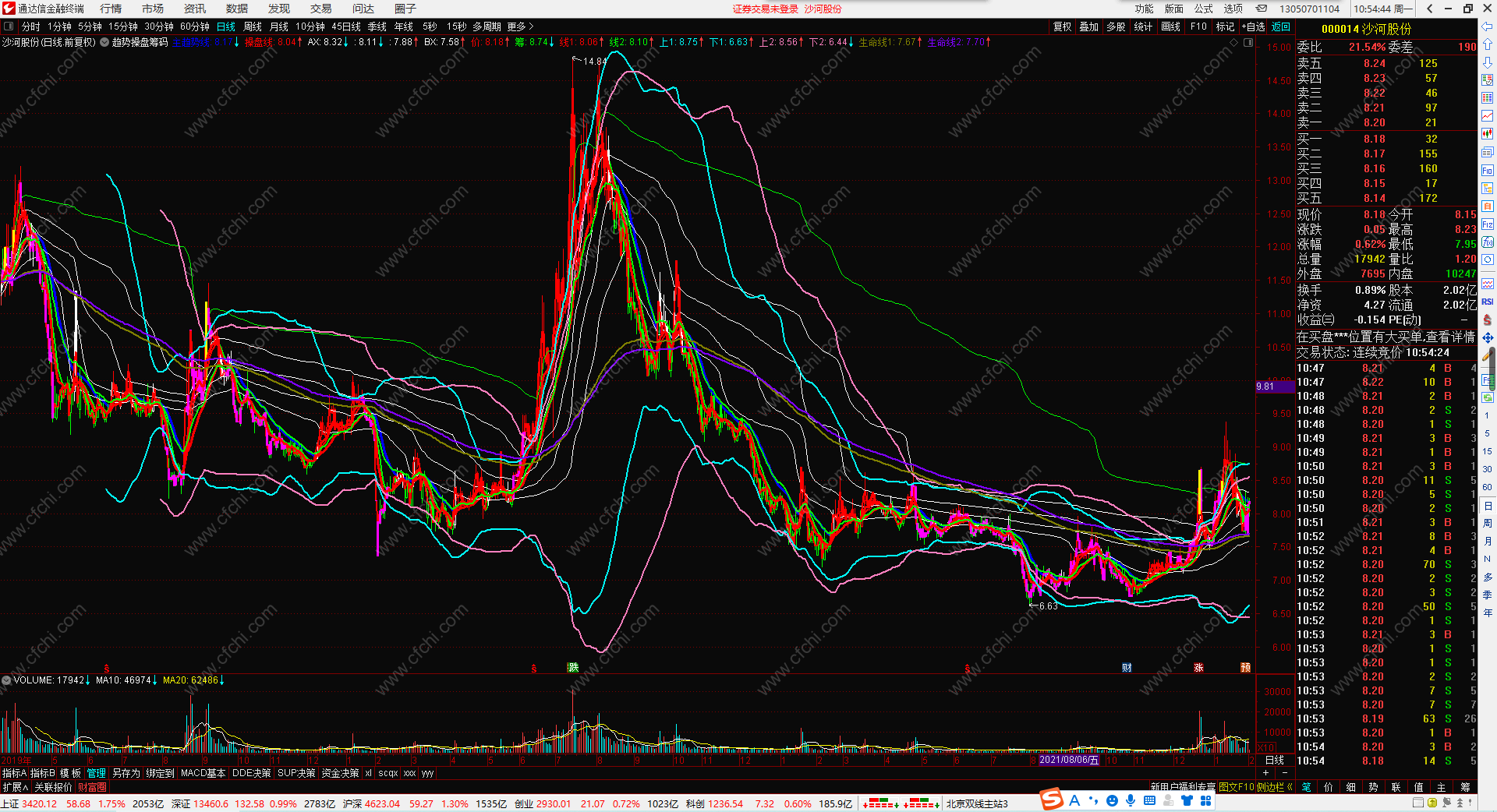This screenshot has height=812, width=1497.
Task: Select the 60分钟 period
Action: point(195,26)
